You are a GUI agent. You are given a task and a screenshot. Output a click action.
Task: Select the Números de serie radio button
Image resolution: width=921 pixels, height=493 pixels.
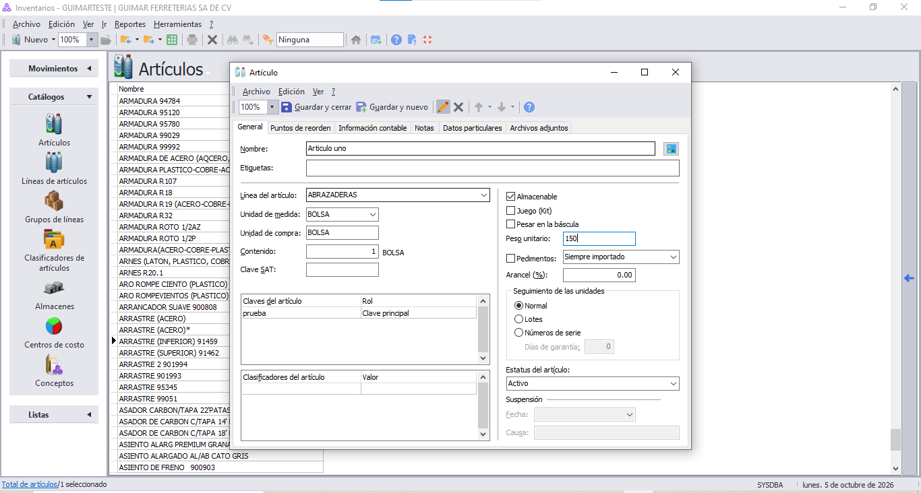[x=519, y=333]
